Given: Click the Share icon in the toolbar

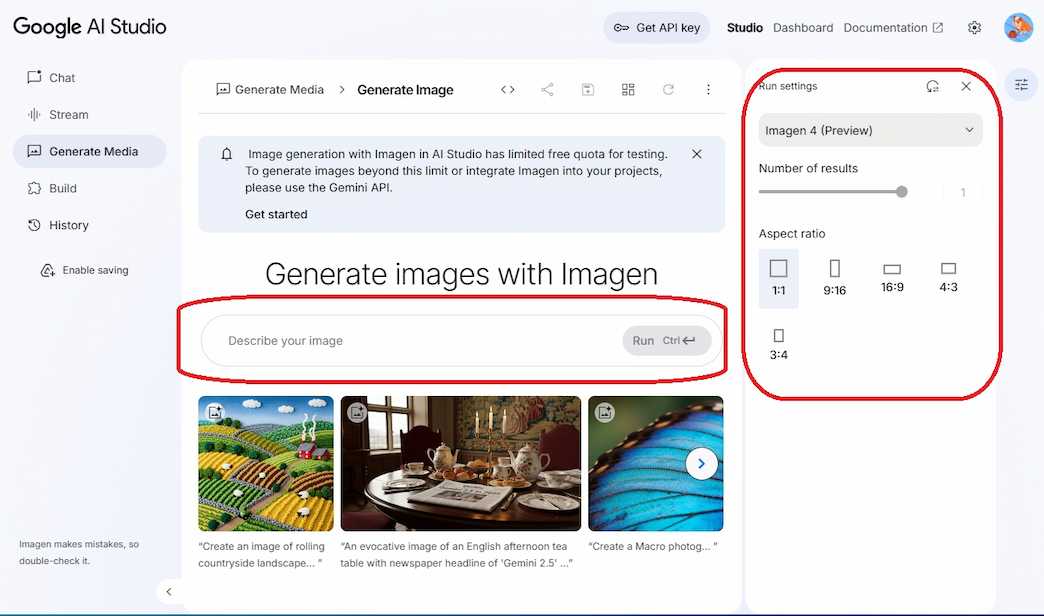Looking at the screenshot, I should [x=547, y=89].
